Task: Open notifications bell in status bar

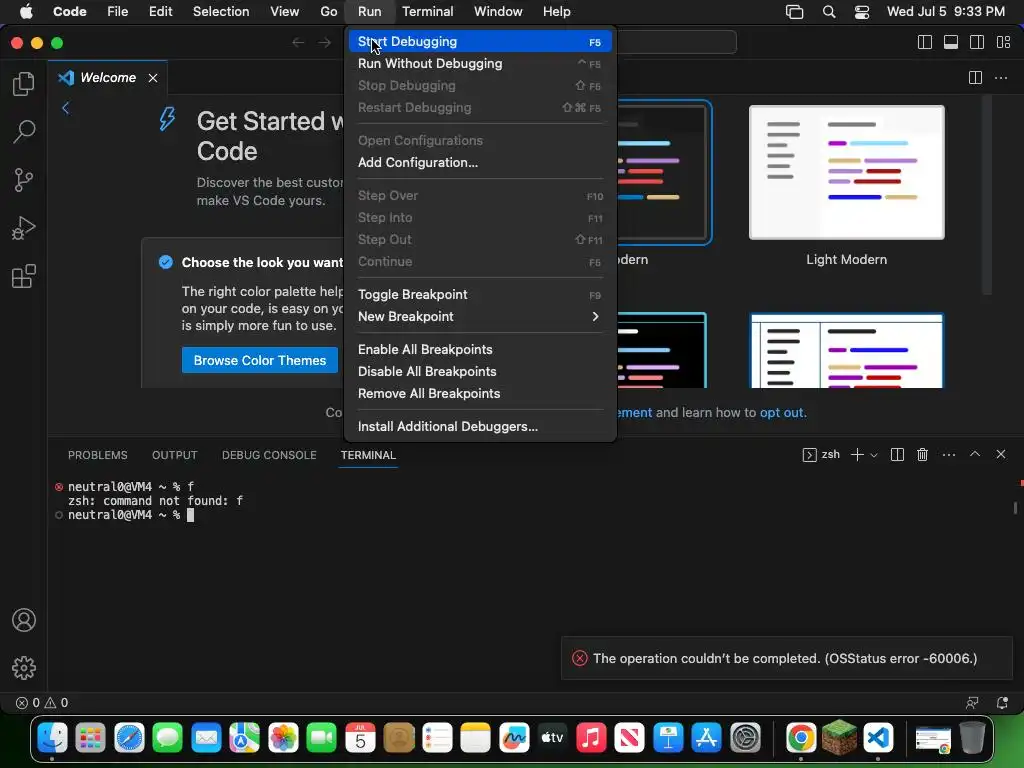Action: tap(1002, 703)
